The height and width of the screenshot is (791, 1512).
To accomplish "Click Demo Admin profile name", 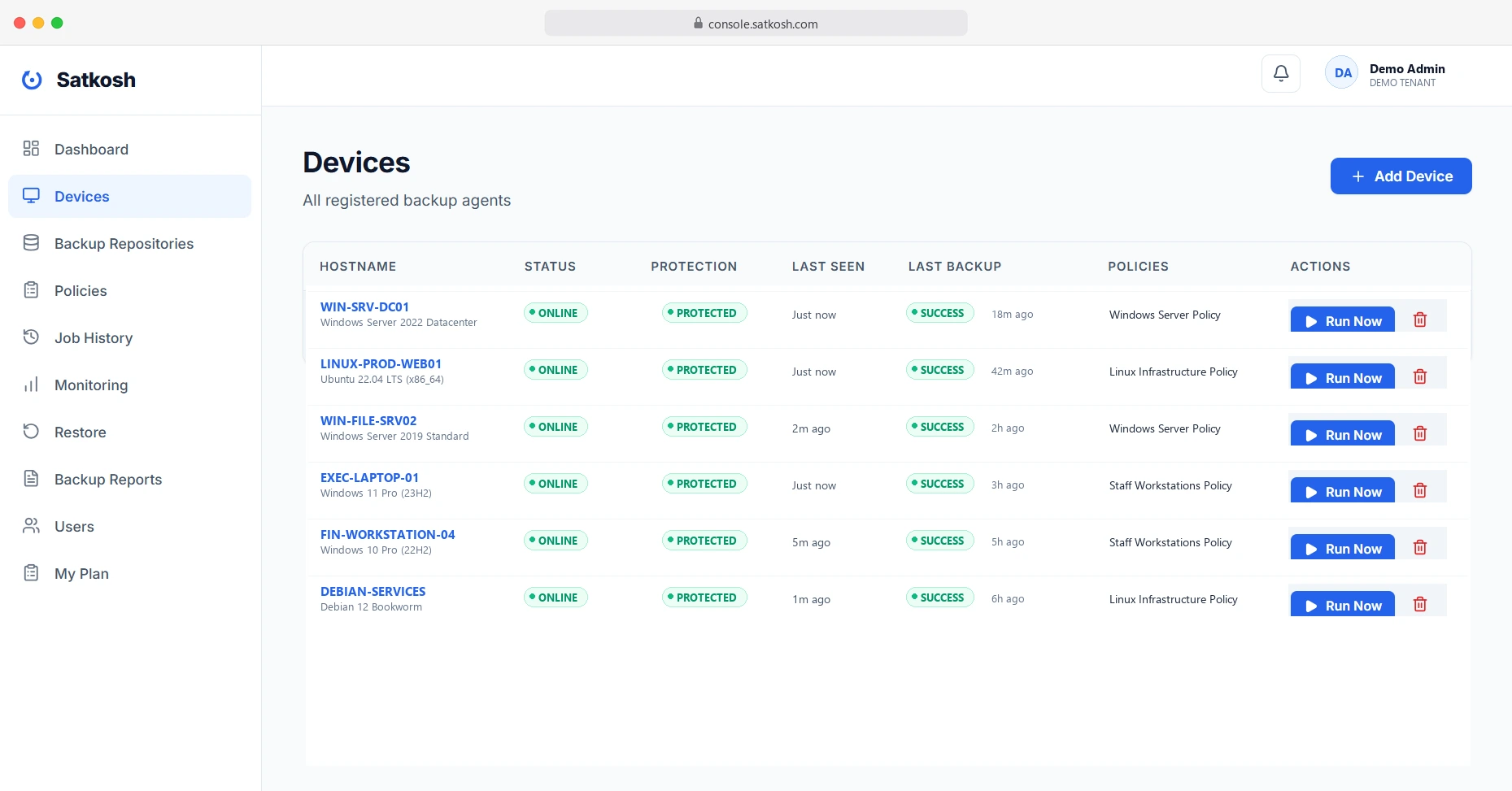I will pos(1407,68).
